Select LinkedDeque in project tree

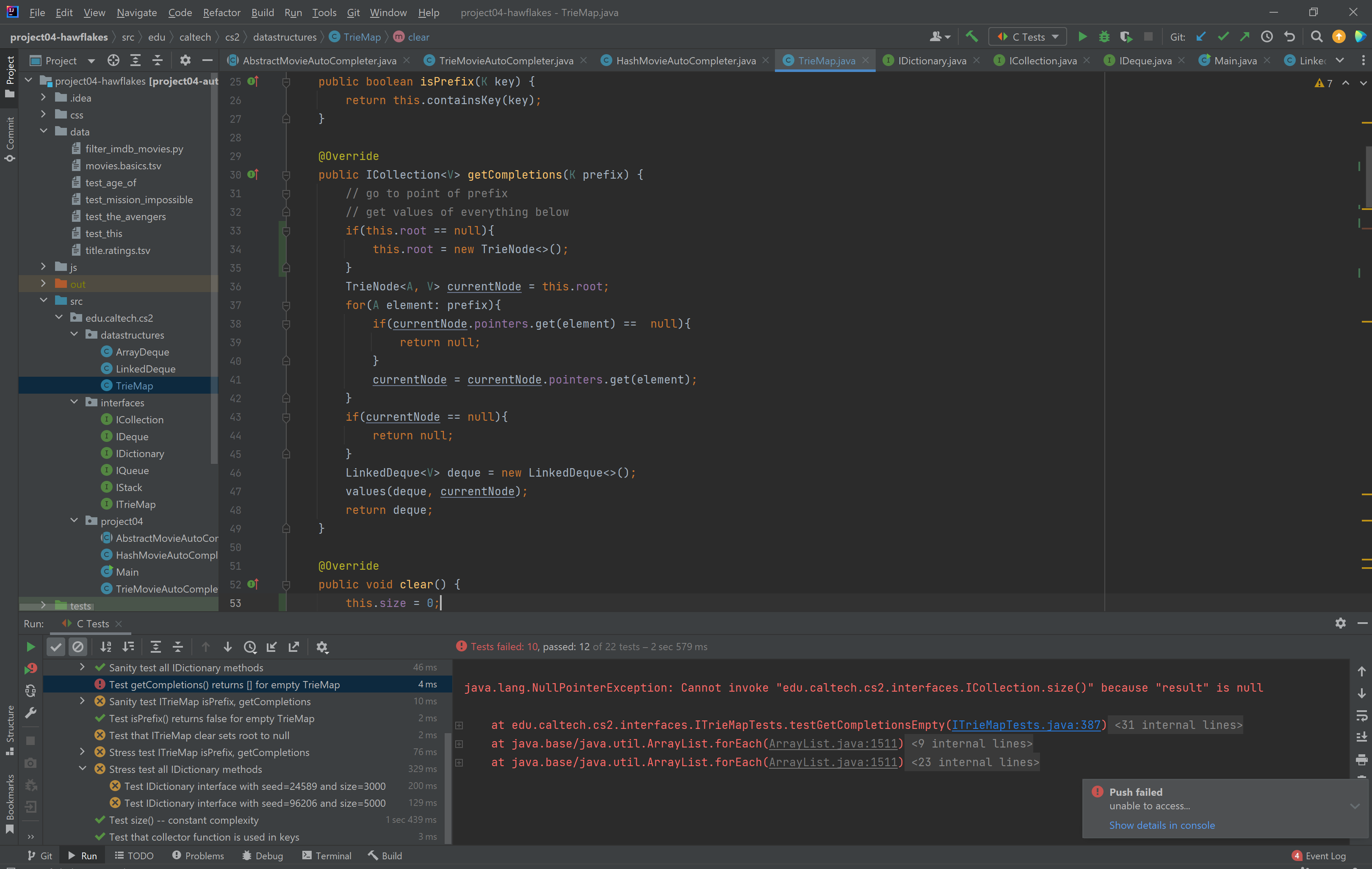coord(145,369)
